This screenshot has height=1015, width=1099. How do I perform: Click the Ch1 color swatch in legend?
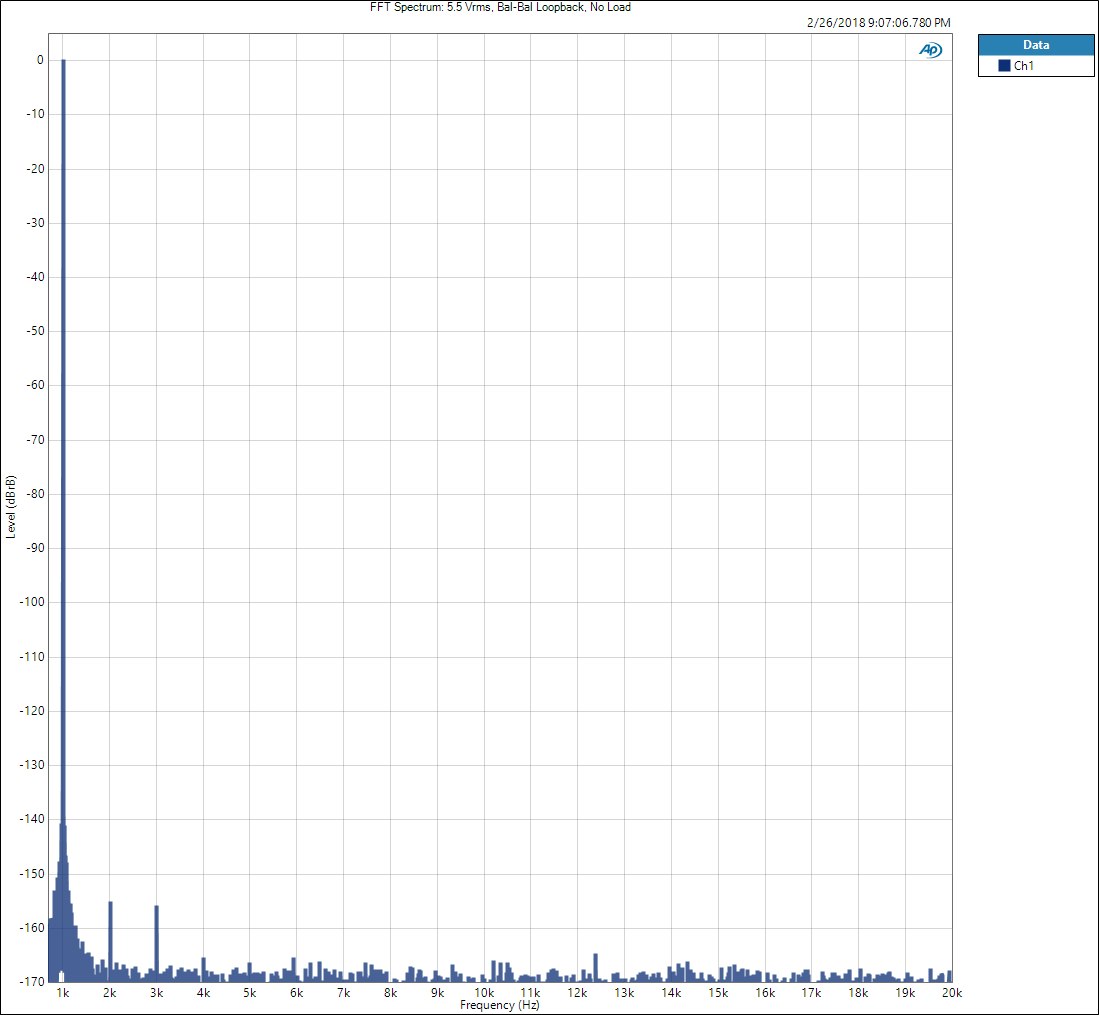pyautogui.click(x=1004, y=66)
